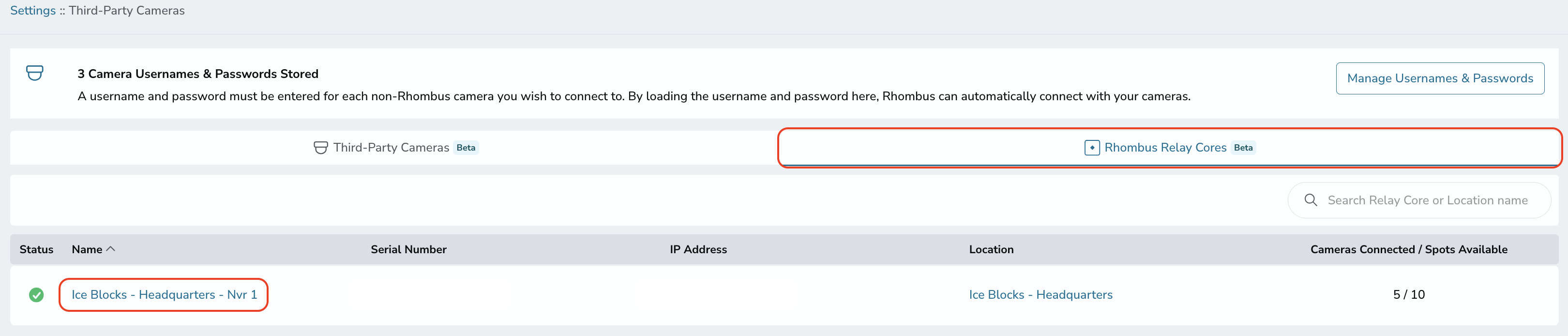The image size is (1568, 336).
Task: Open the Ice Blocks - Headquarters location link
Action: point(1040,295)
